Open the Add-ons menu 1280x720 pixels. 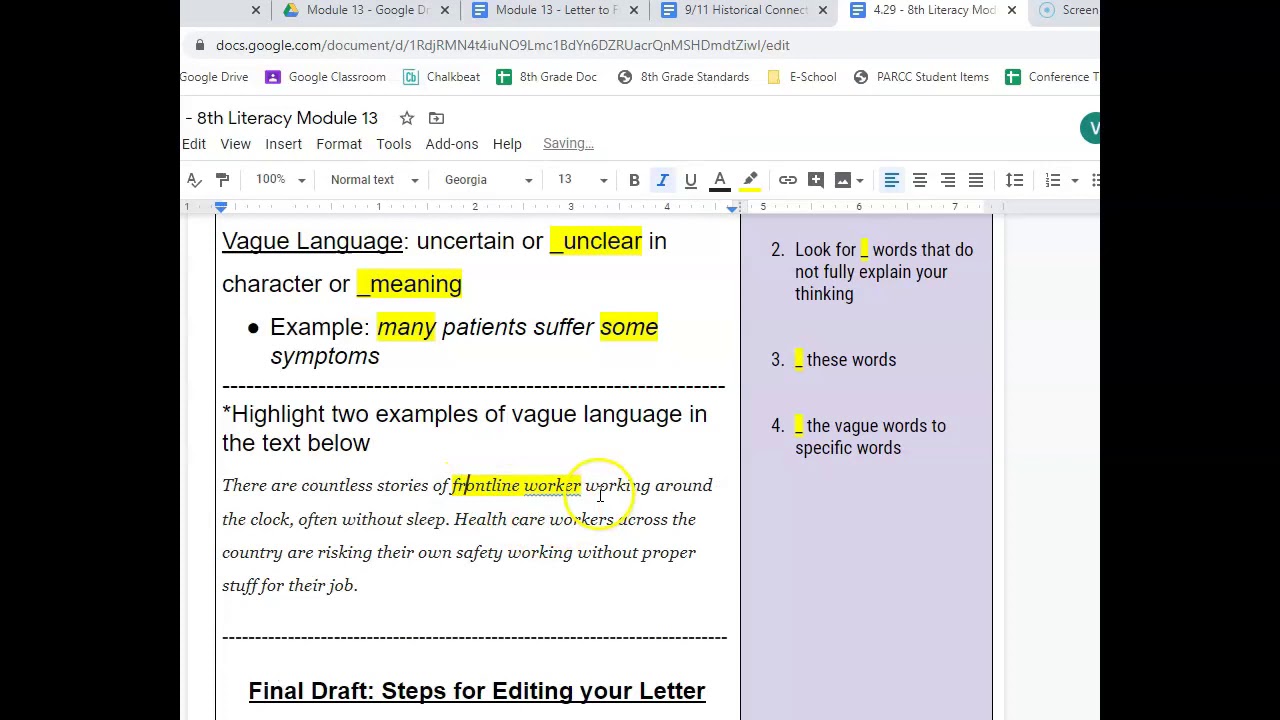(x=452, y=144)
